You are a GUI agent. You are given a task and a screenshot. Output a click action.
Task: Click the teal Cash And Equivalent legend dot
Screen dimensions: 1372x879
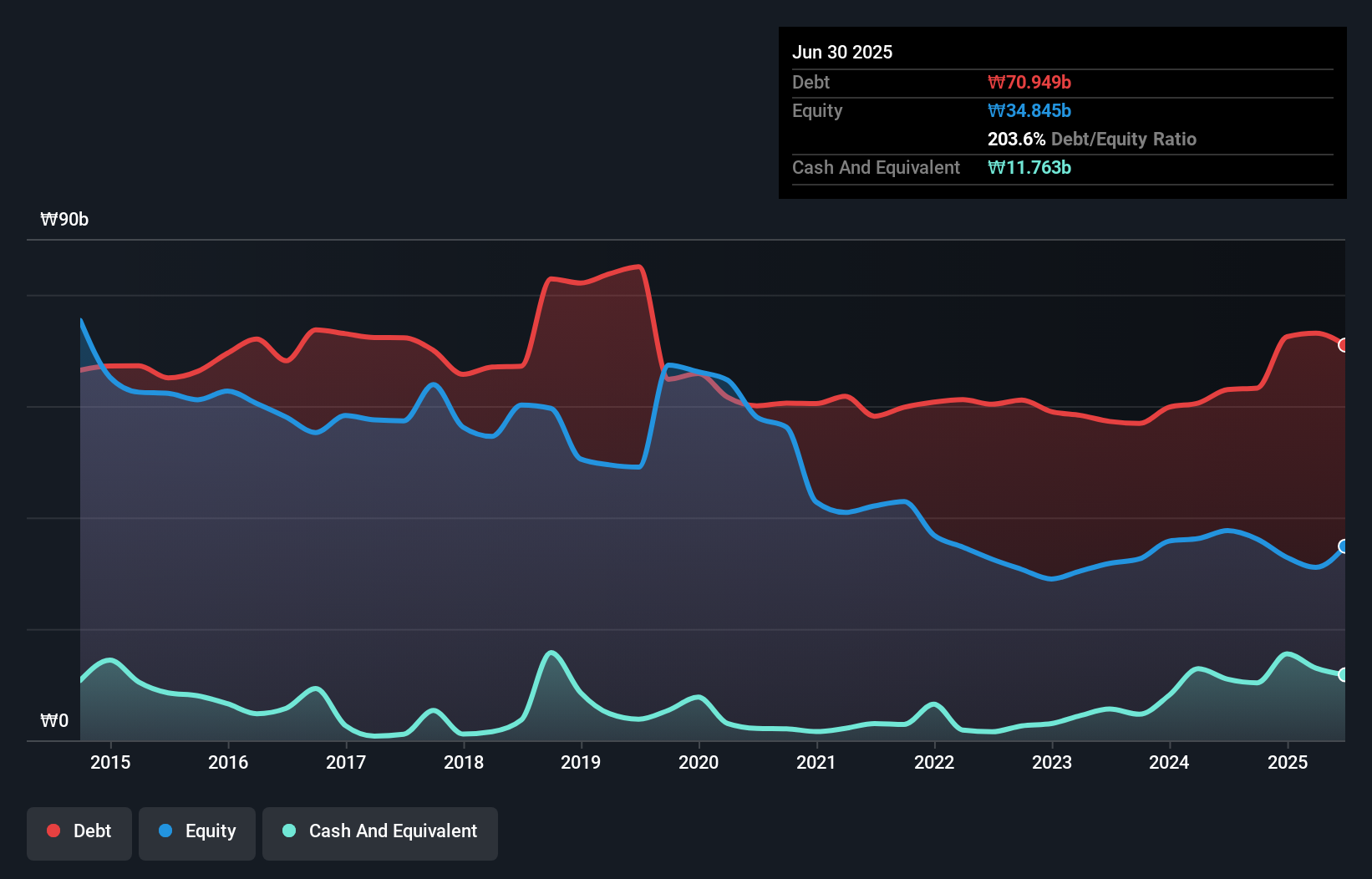tap(289, 831)
